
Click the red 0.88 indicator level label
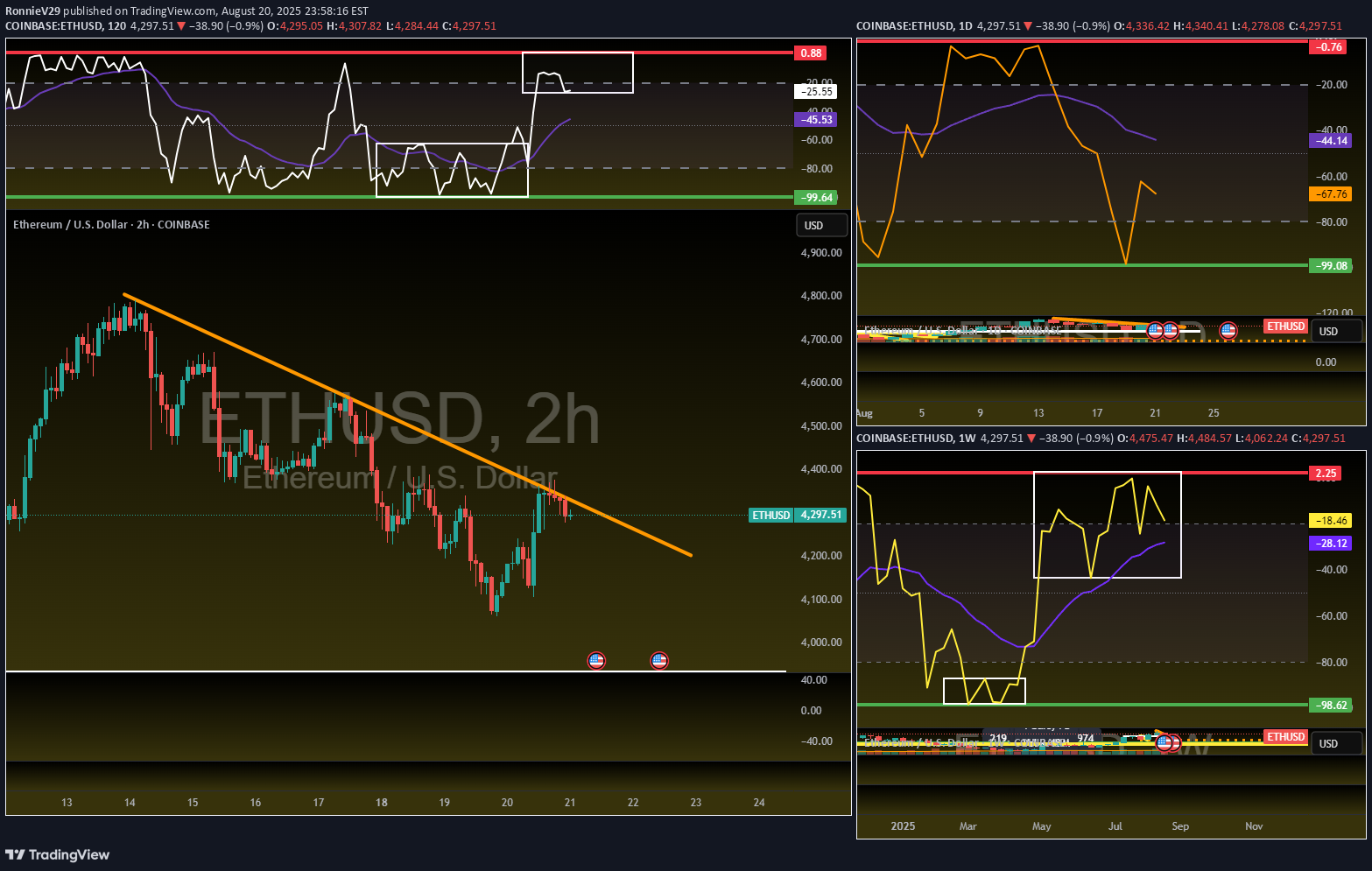pyautogui.click(x=811, y=53)
